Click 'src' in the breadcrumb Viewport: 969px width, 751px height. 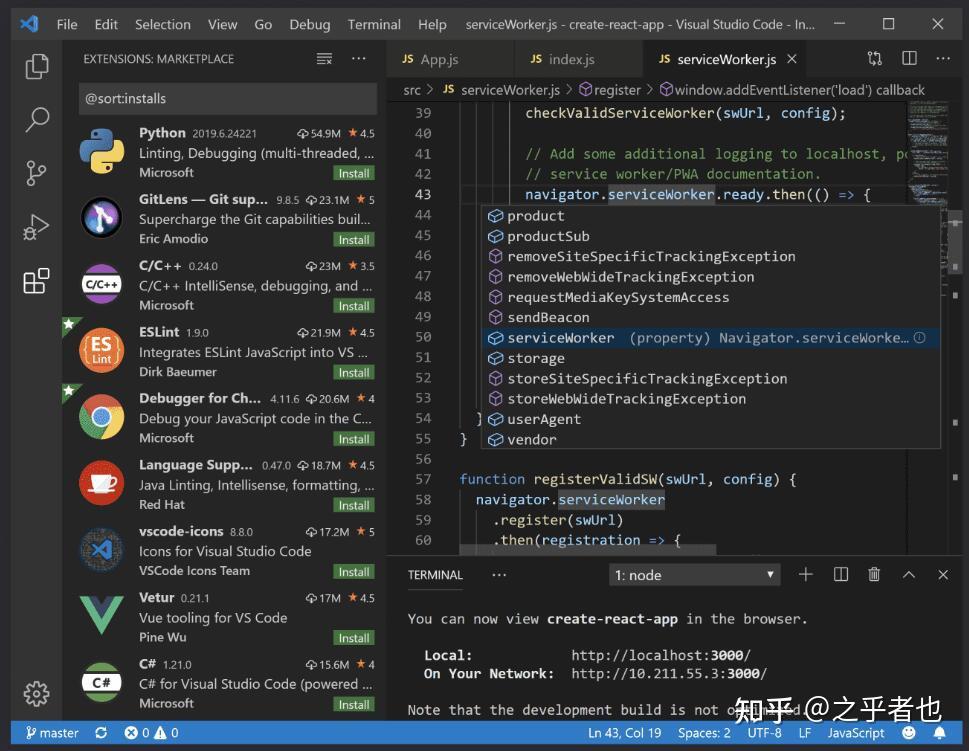click(412, 90)
